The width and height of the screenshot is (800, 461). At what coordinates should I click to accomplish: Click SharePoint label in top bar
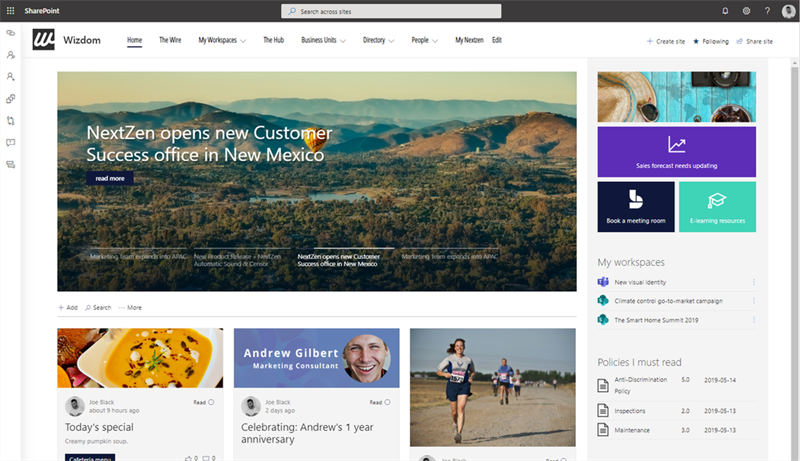click(x=42, y=11)
